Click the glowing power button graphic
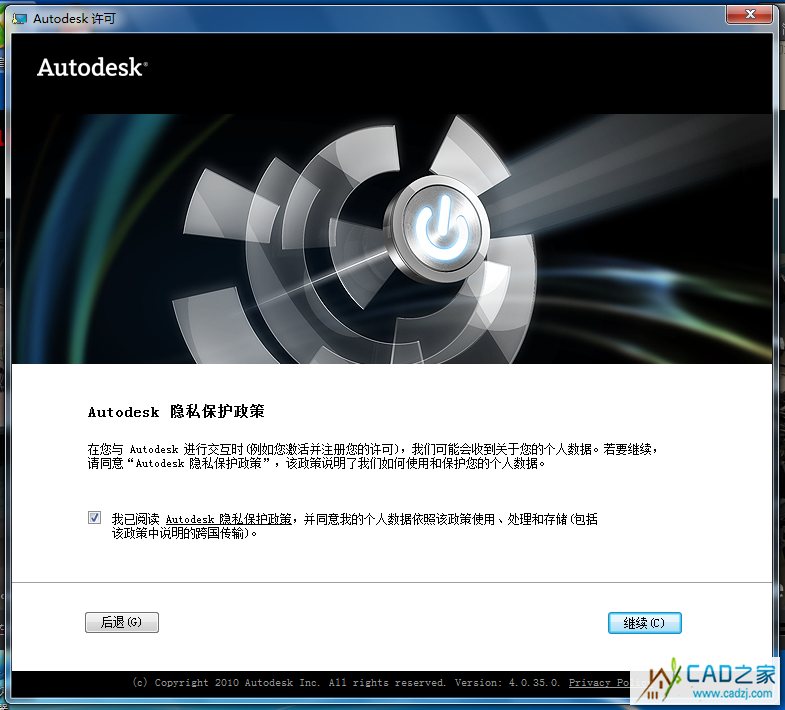 coord(438,228)
